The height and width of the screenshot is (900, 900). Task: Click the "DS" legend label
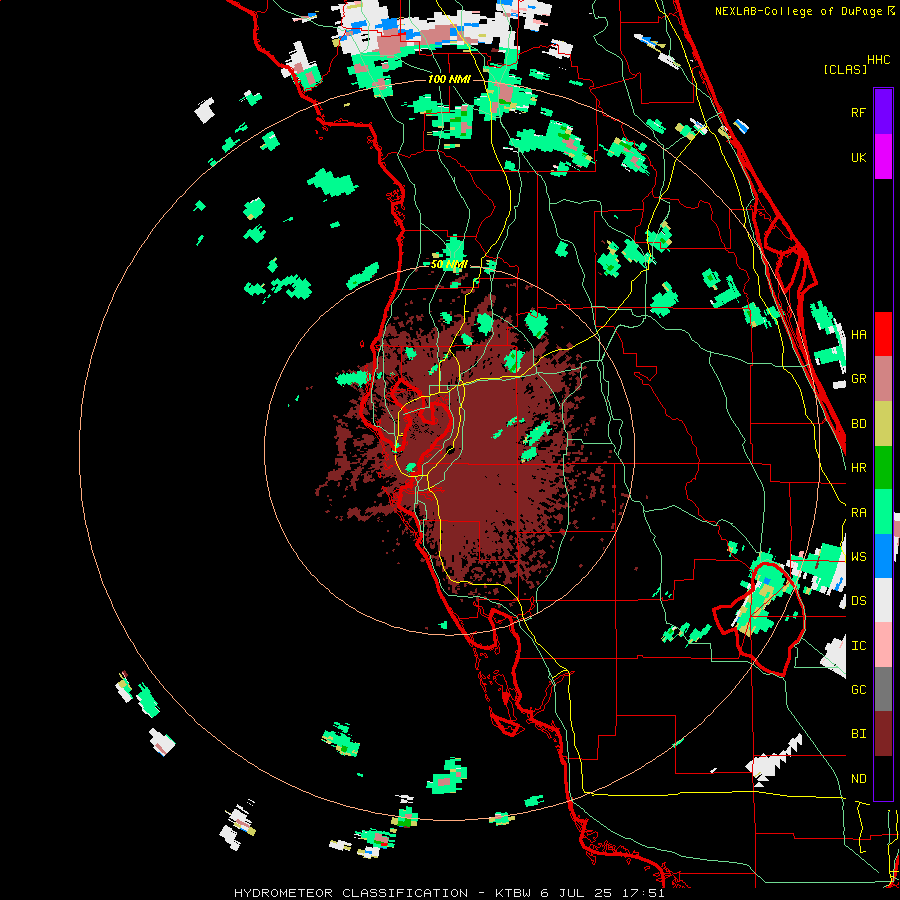point(858,601)
